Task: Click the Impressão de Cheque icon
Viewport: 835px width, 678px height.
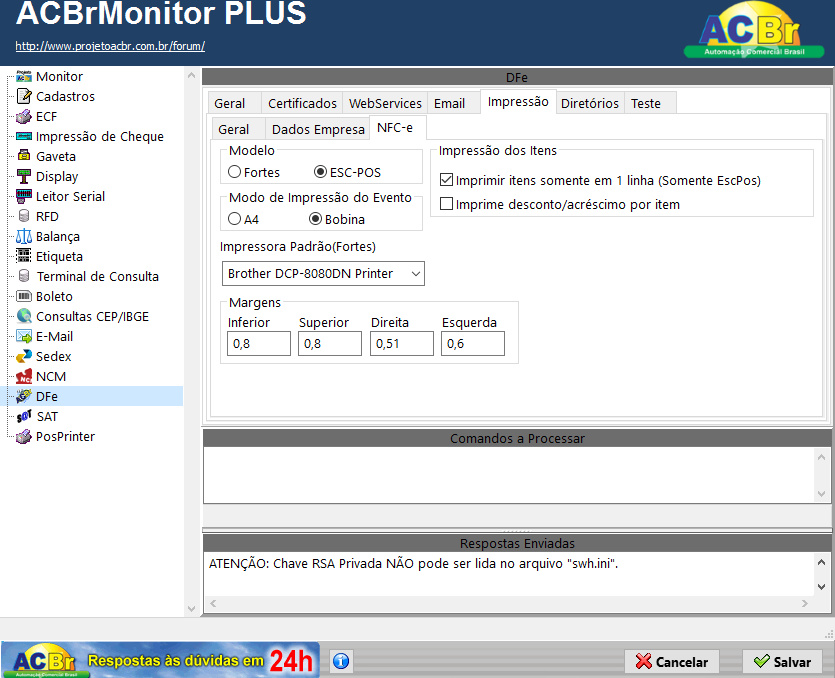Action: click(x=24, y=136)
